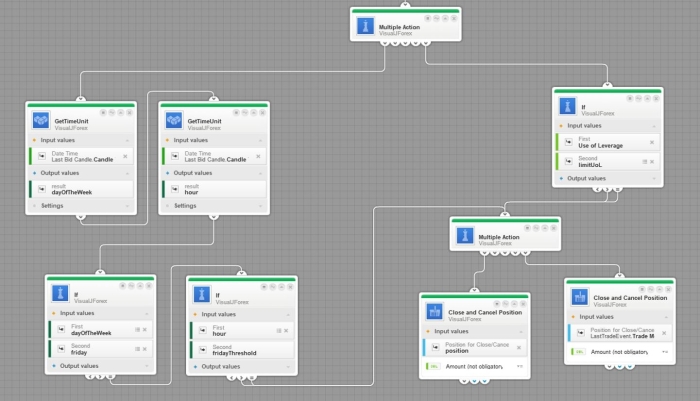This screenshot has width=700, height=401.
Task: Click the pawn icon of the lower Multiple Action block
Action: pyautogui.click(x=465, y=235)
